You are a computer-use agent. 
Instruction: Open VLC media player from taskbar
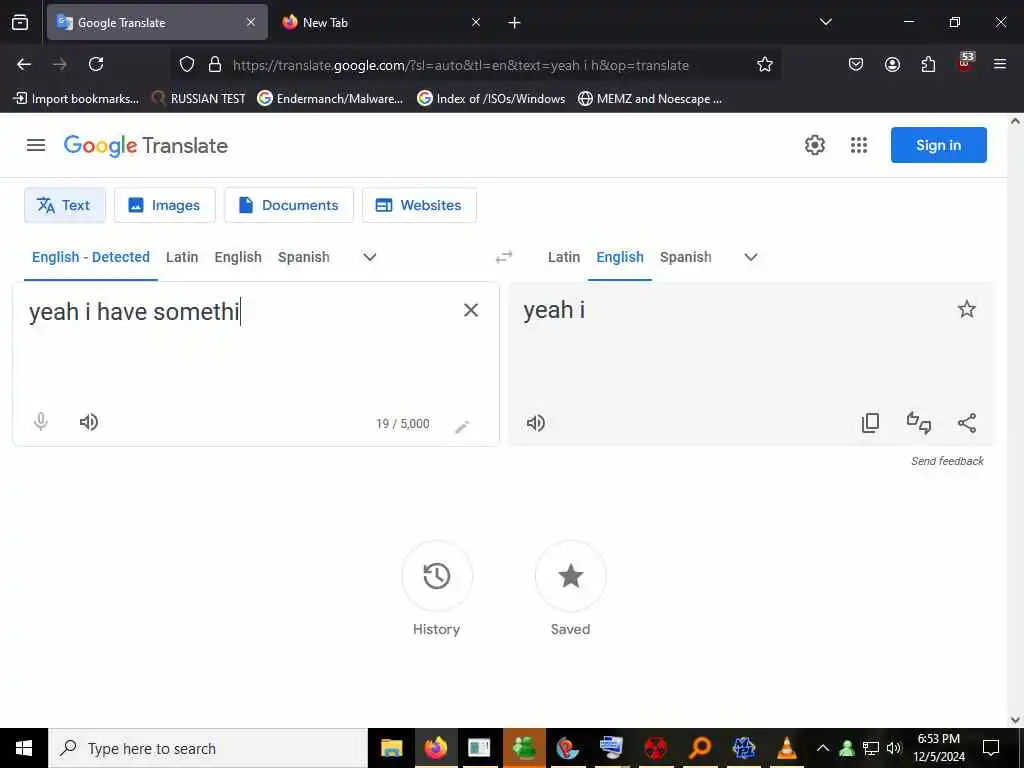coord(787,748)
